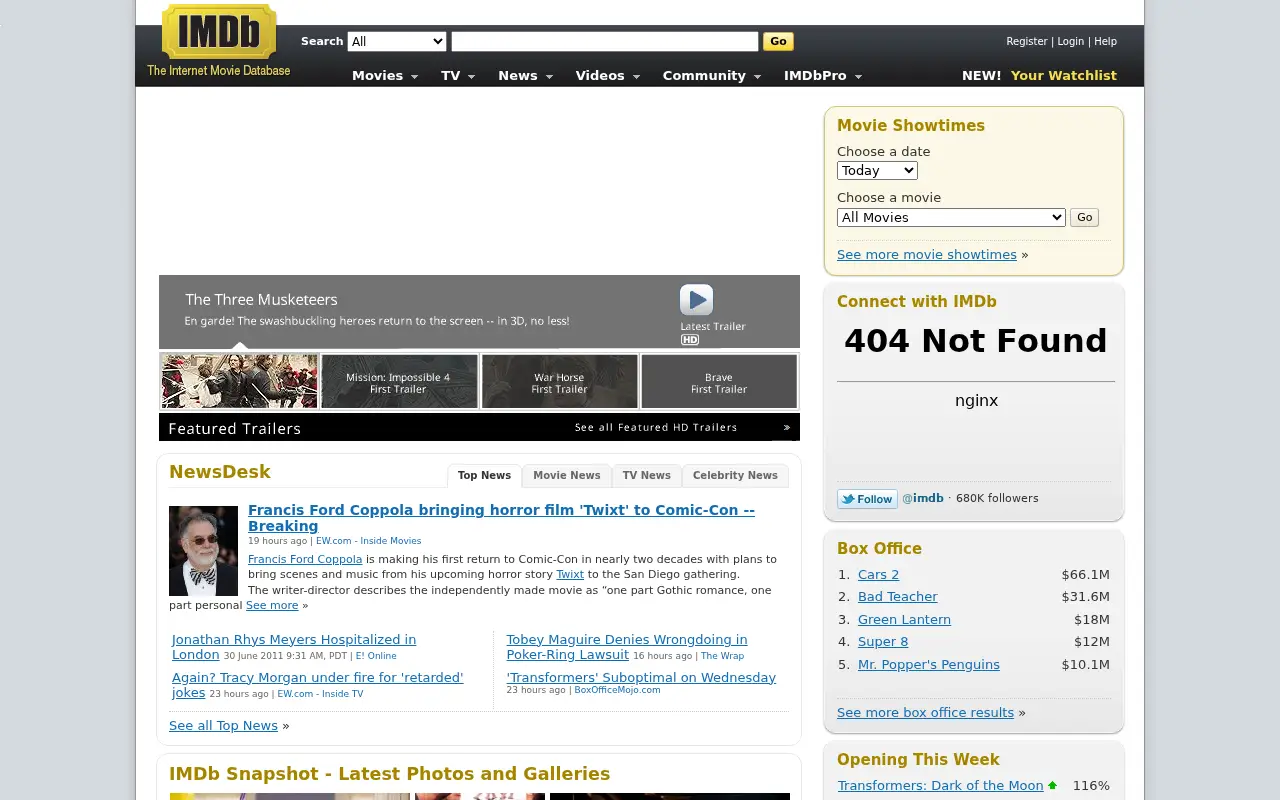
Task: Expand the News navigation menu
Action: click(525, 75)
